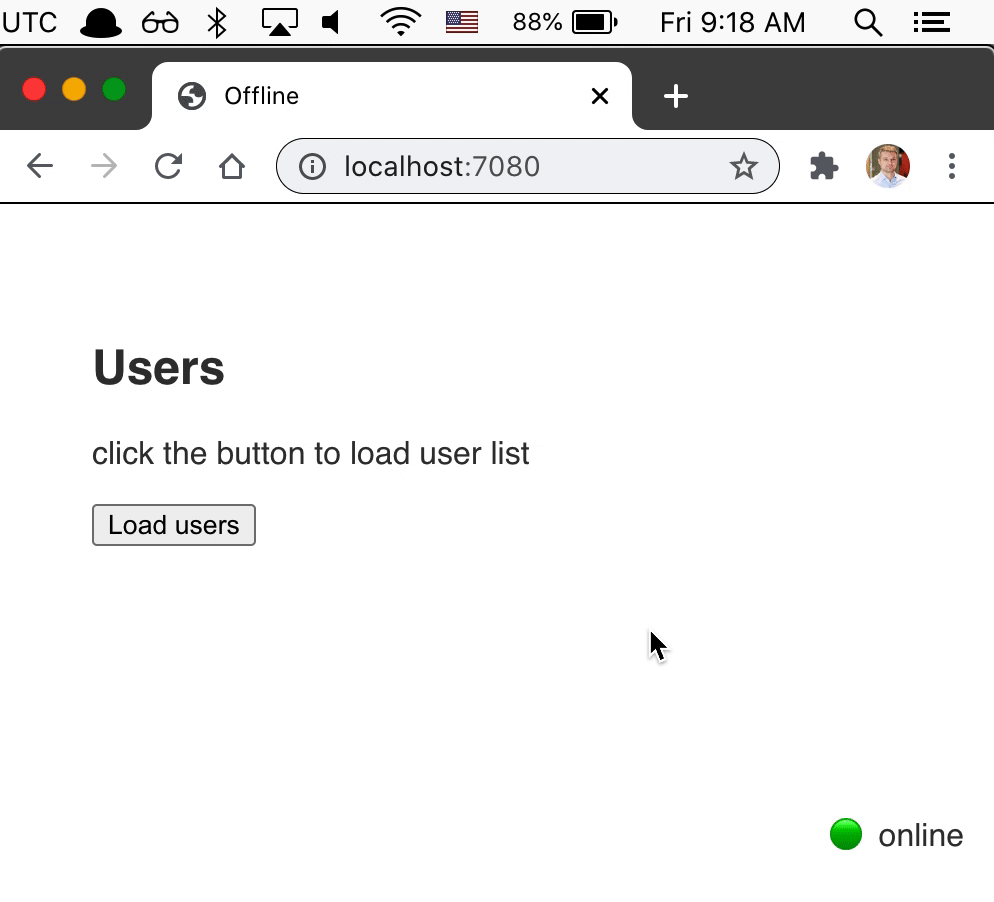Click the browser back arrow
Viewport: 994px width, 902px height.
[40, 166]
